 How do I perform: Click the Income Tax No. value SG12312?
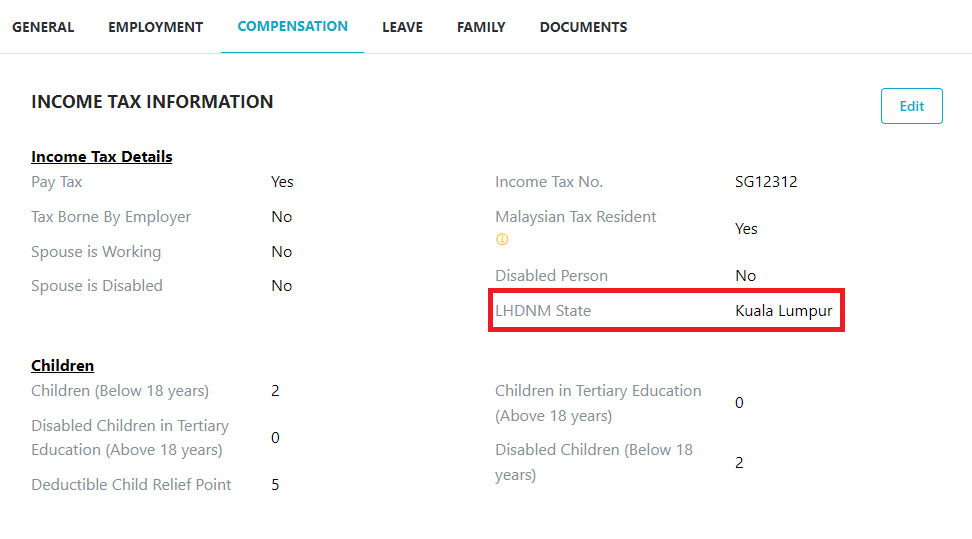(x=765, y=182)
